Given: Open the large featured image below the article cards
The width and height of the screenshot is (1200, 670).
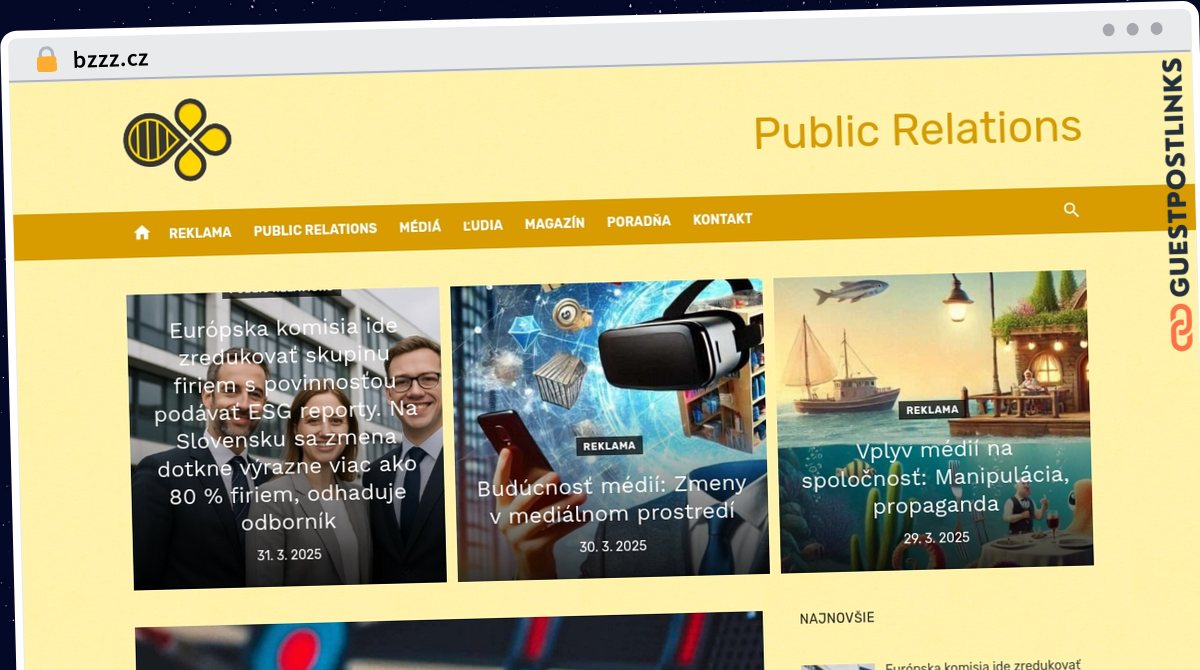Looking at the screenshot, I should pos(449,642).
